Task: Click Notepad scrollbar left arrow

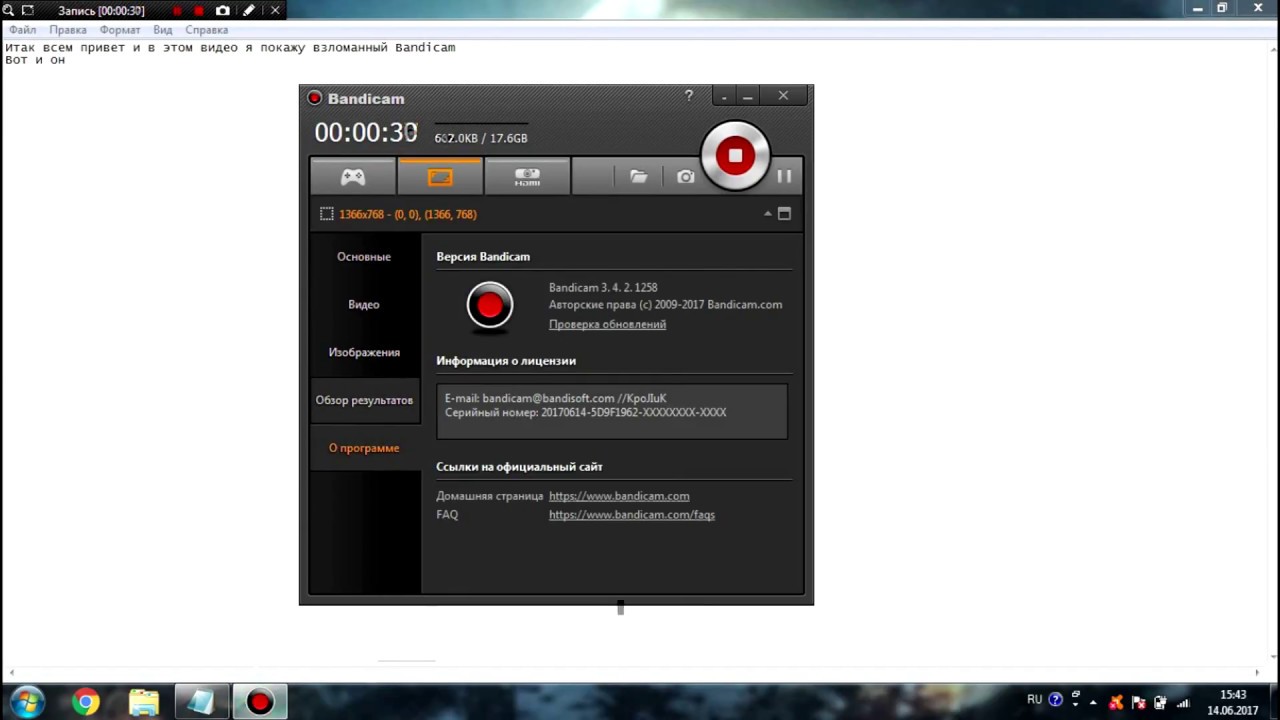Action: point(10,673)
